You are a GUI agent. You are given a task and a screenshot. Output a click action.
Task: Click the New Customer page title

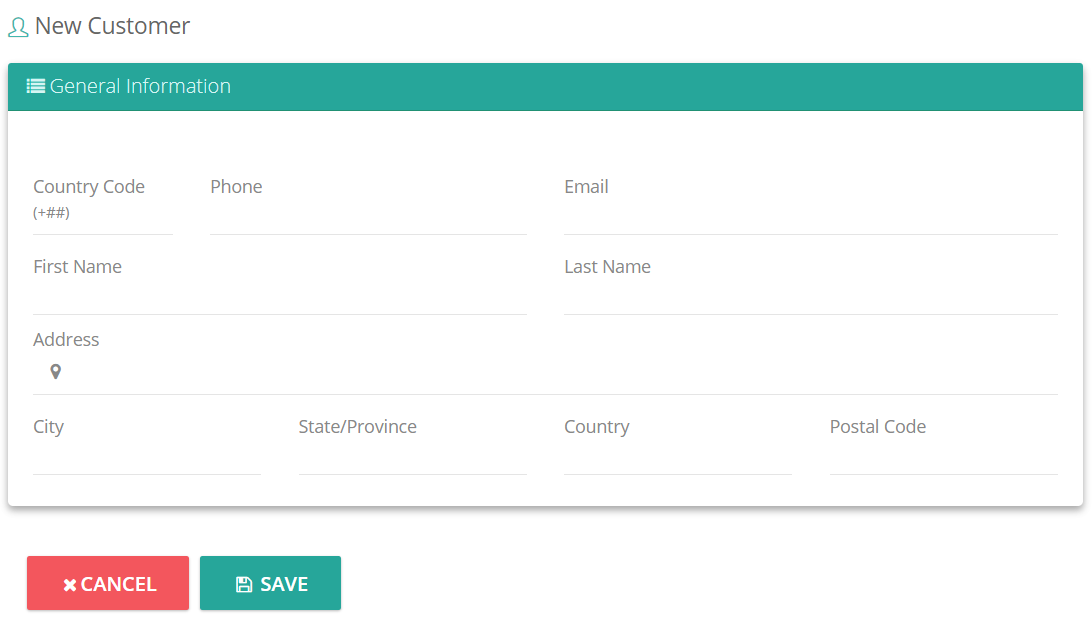click(x=112, y=26)
